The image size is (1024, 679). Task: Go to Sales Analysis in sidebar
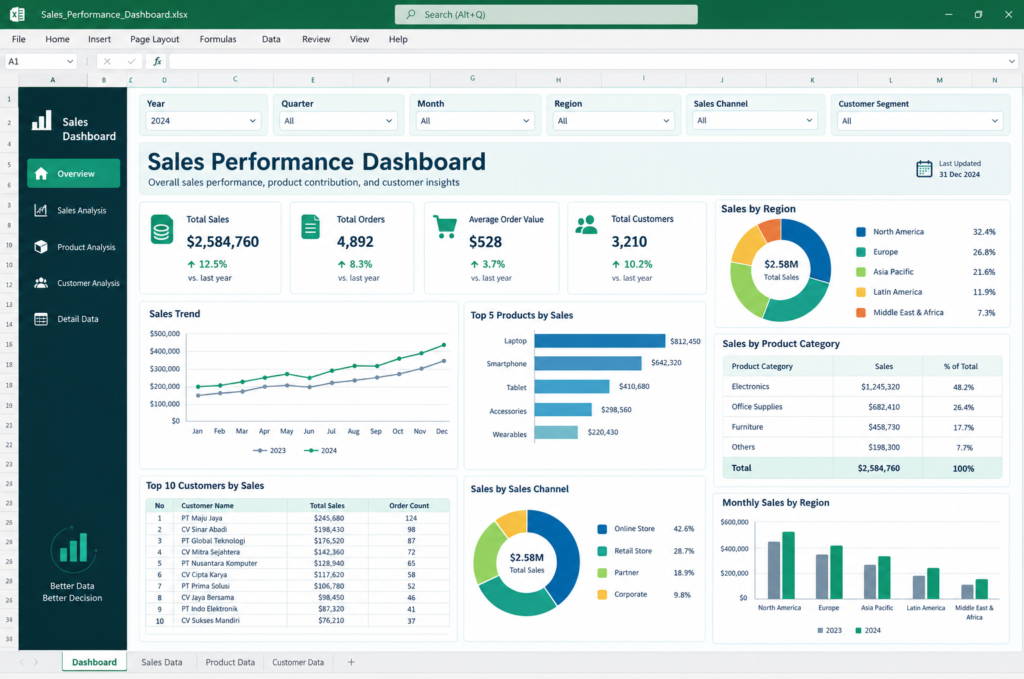pos(73,210)
